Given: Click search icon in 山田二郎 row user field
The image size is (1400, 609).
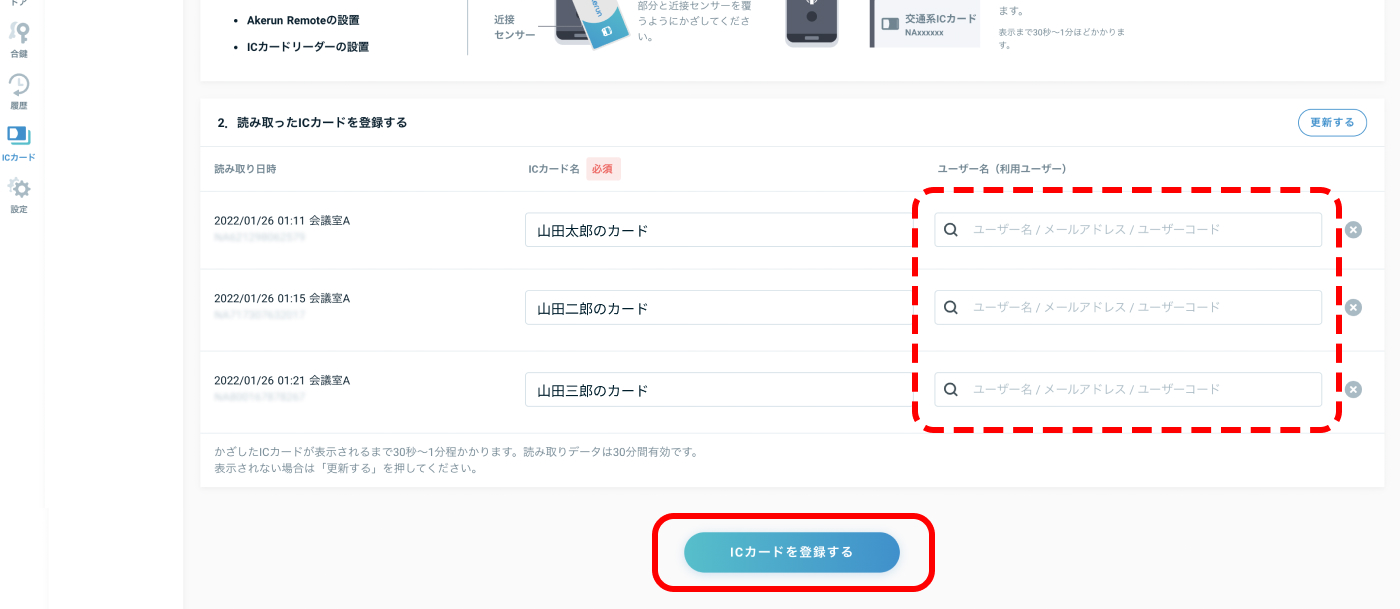Looking at the screenshot, I should tap(951, 307).
